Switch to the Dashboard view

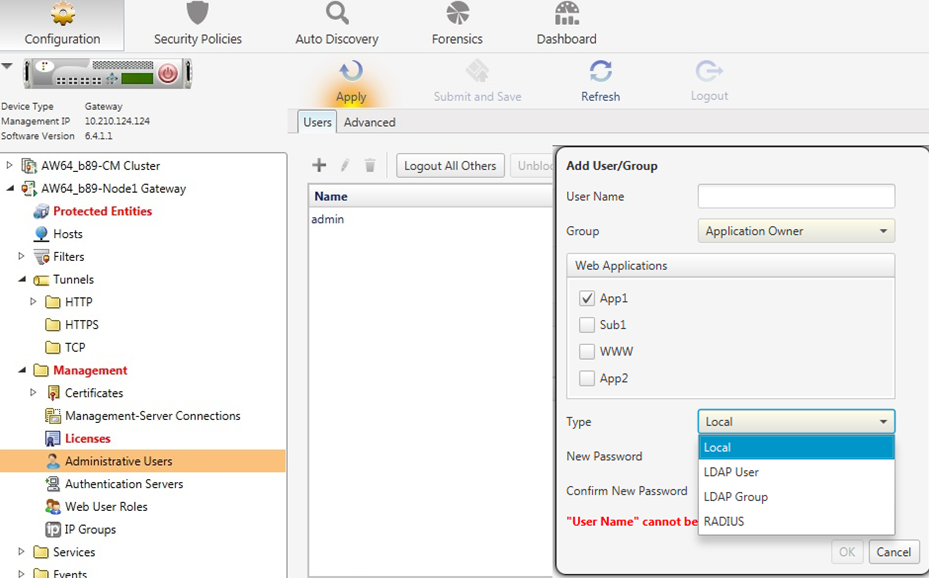point(565,25)
